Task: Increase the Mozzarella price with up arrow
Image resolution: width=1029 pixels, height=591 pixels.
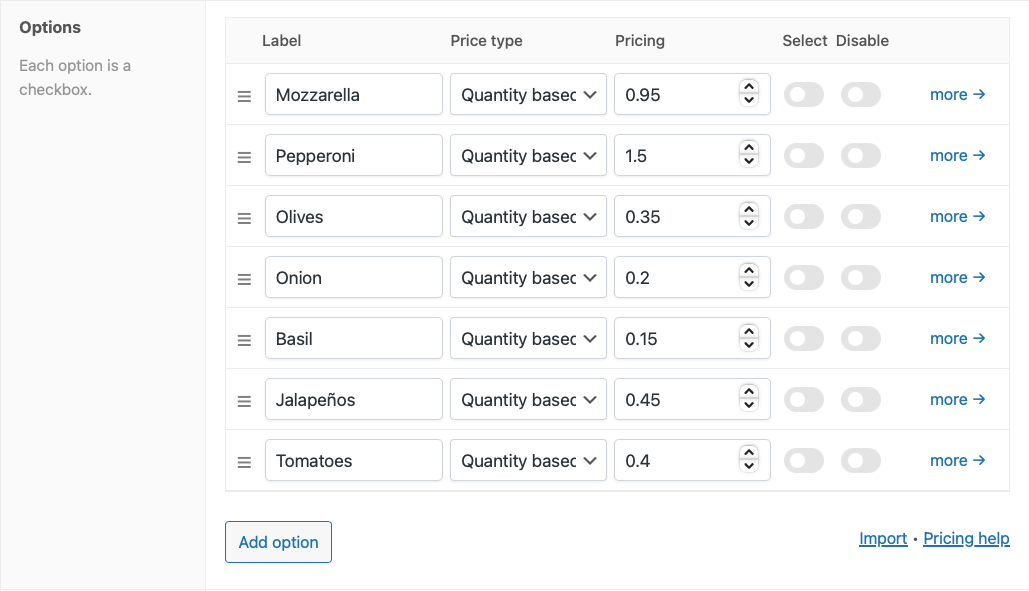Action: point(748,88)
